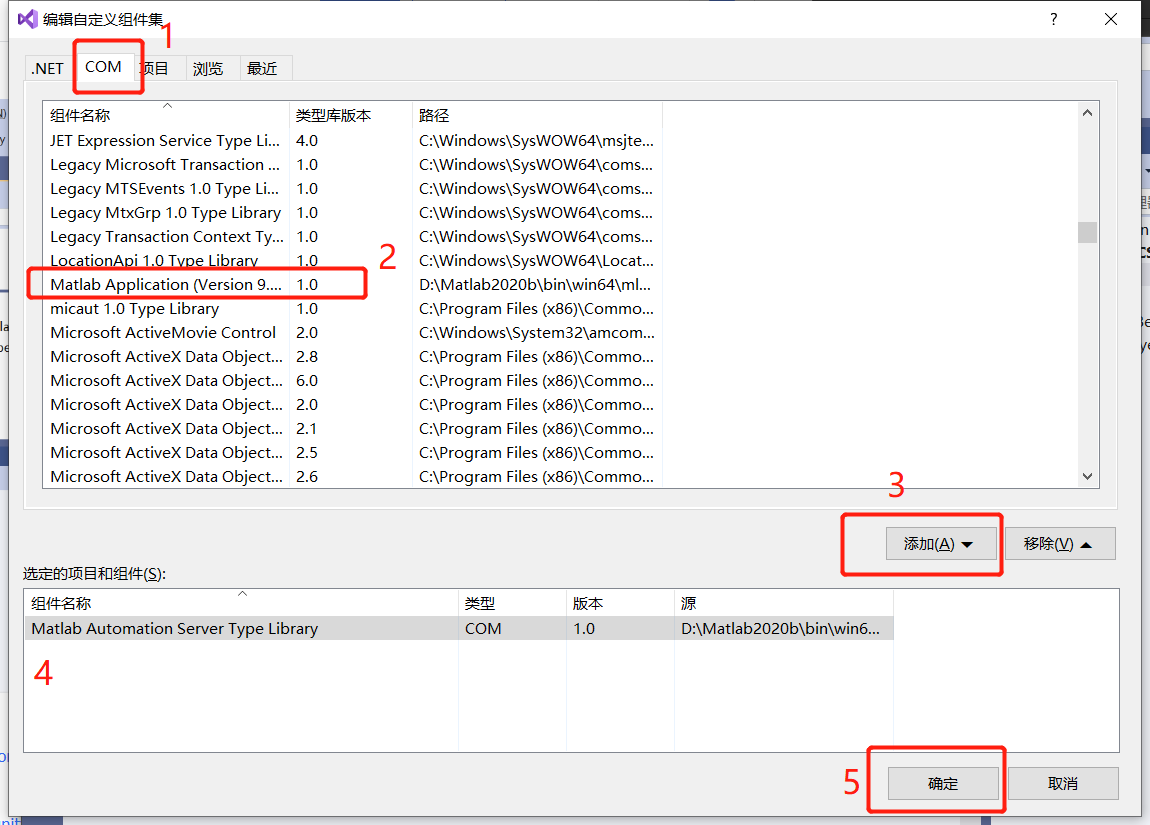This screenshot has width=1150, height=825.
Task: Click the Visual Studio logo icon
Action: (28, 19)
